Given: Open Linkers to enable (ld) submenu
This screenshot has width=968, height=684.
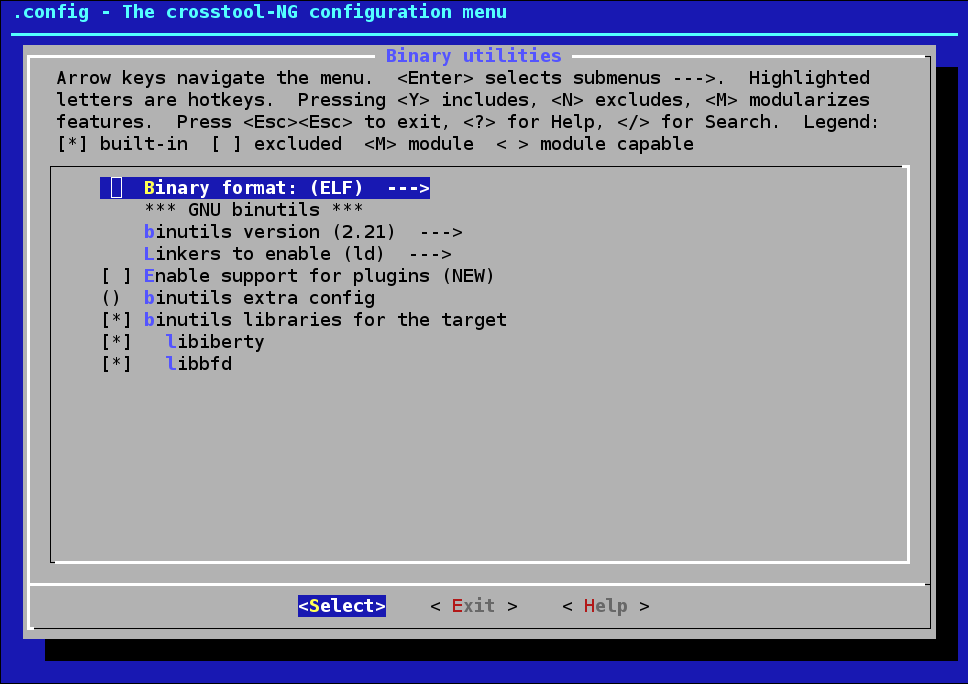Looking at the screenshot, I should 298,254.
